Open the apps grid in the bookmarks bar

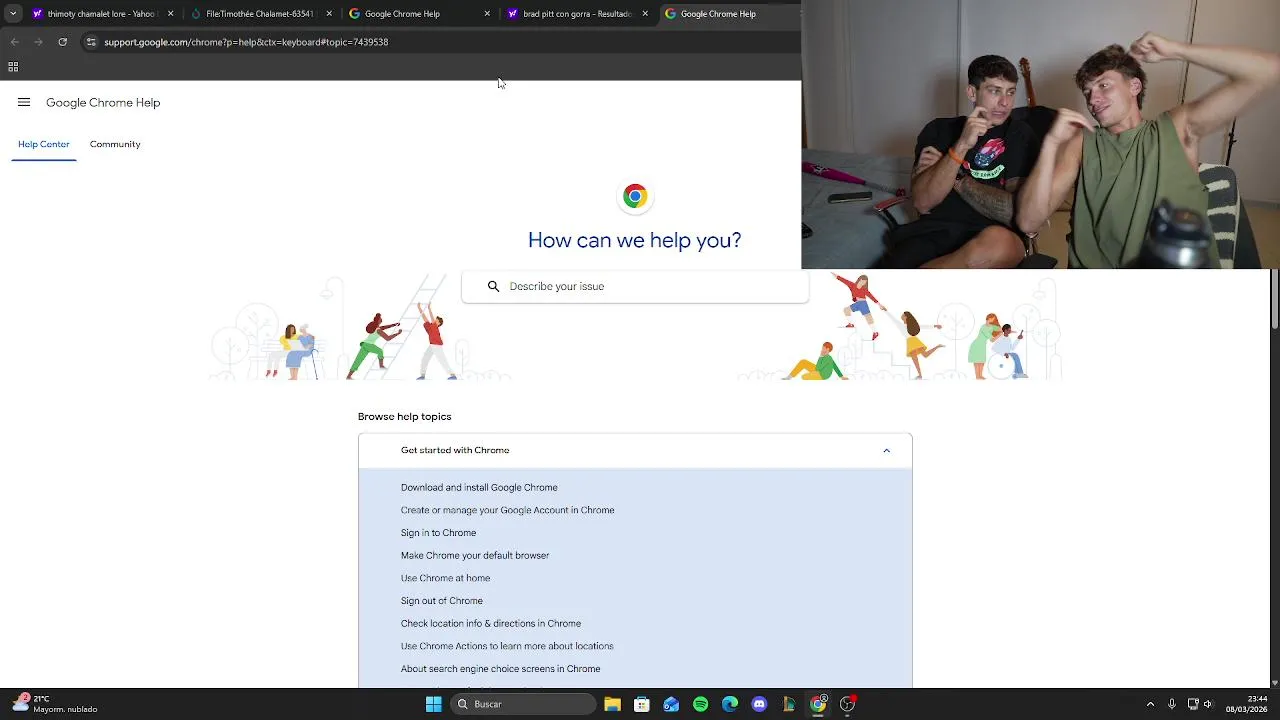click(13, 67)
